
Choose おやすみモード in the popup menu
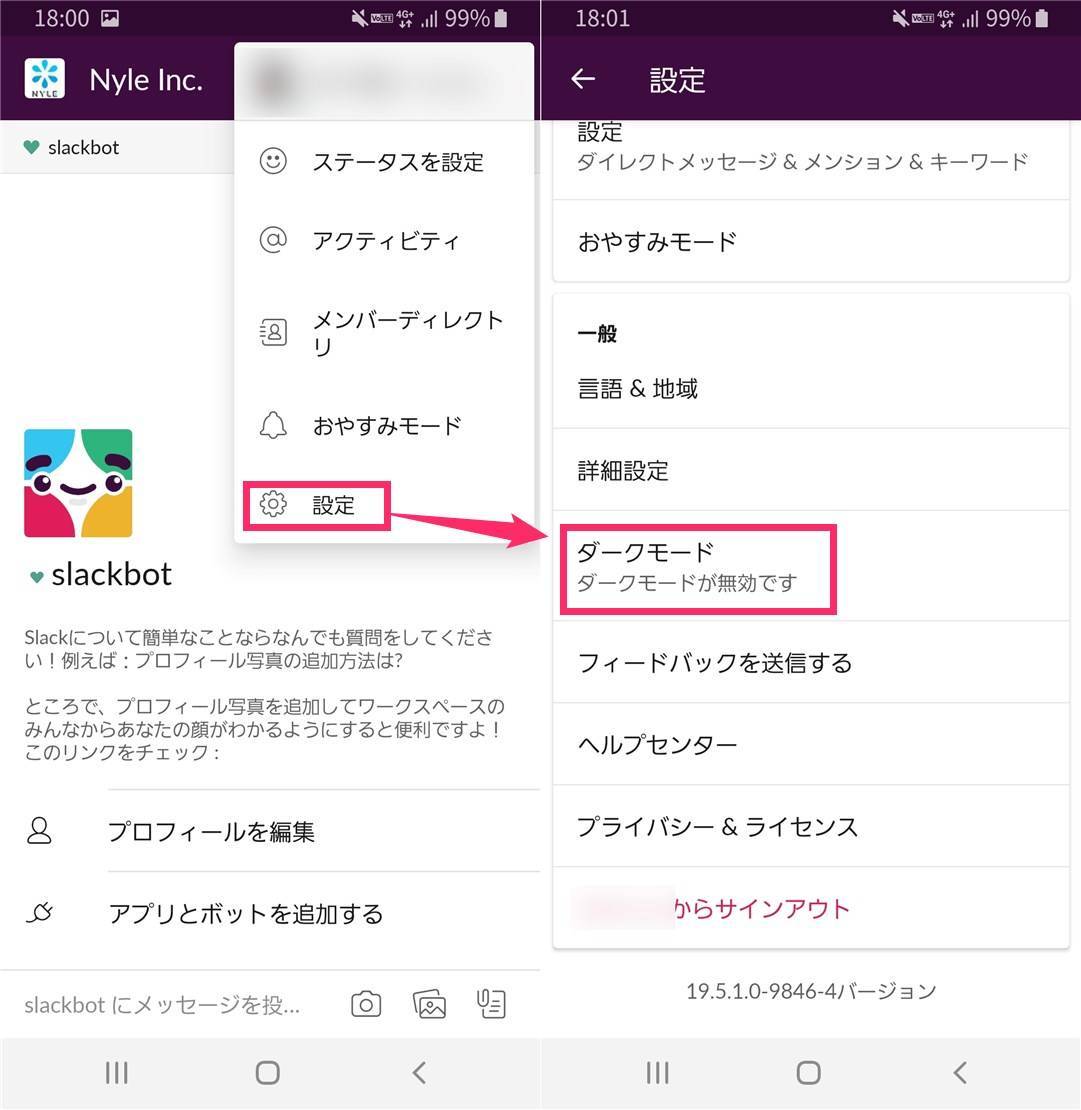pos(384,425)
